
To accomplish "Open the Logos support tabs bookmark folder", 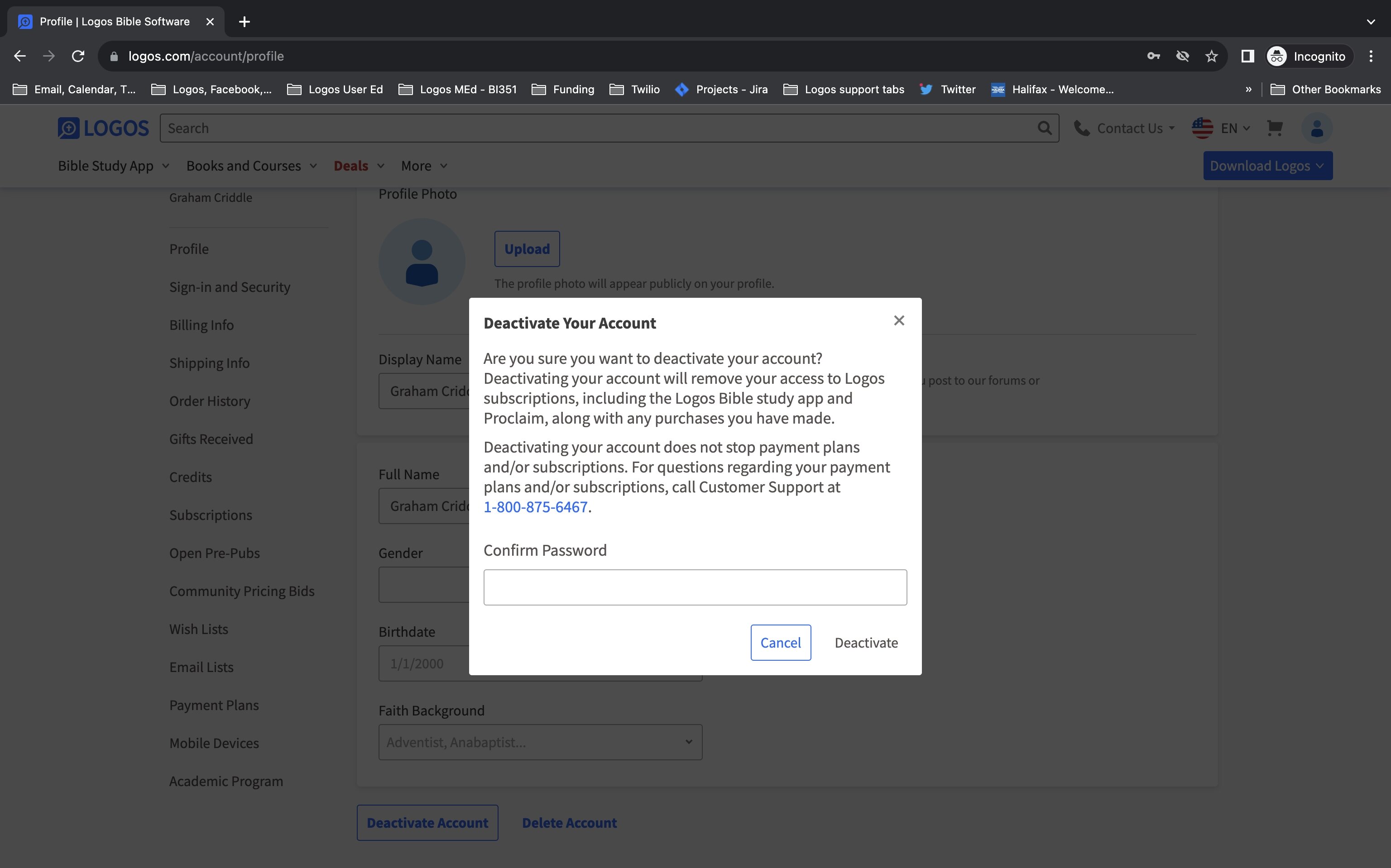I will point(844,90).
